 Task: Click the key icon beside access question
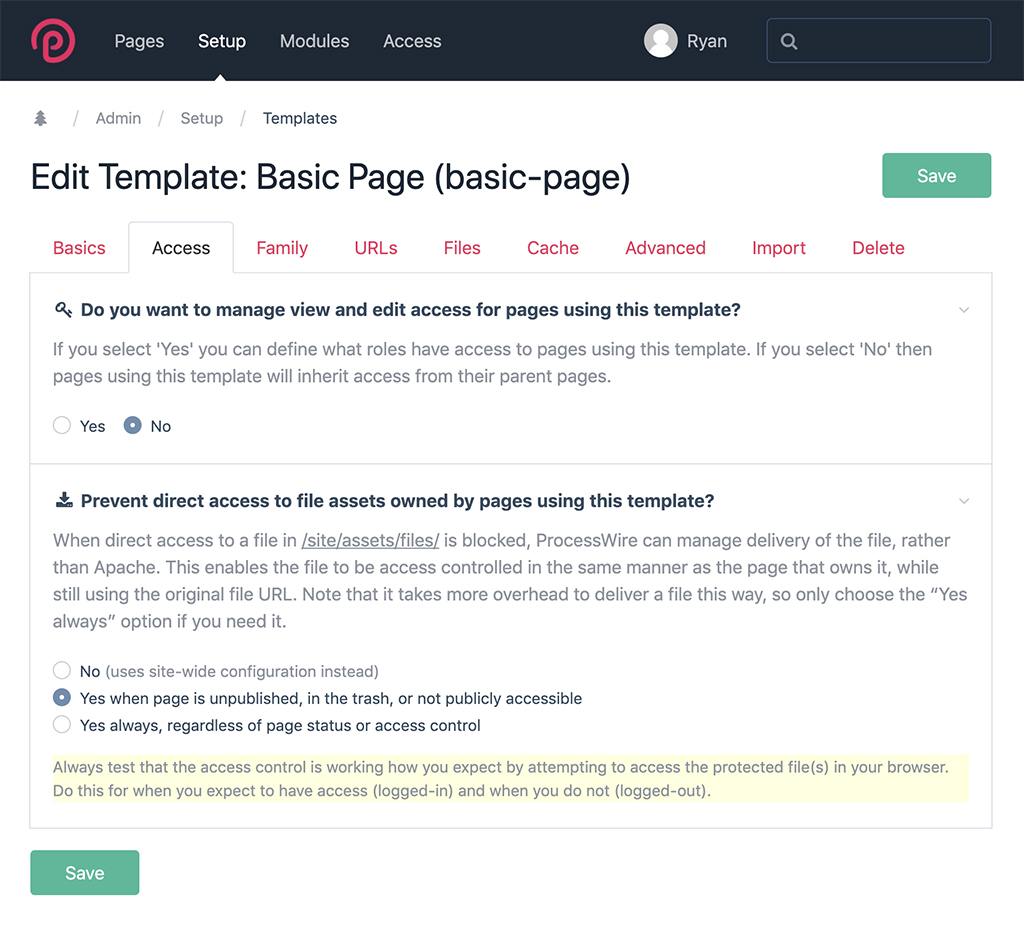(63, 310)
